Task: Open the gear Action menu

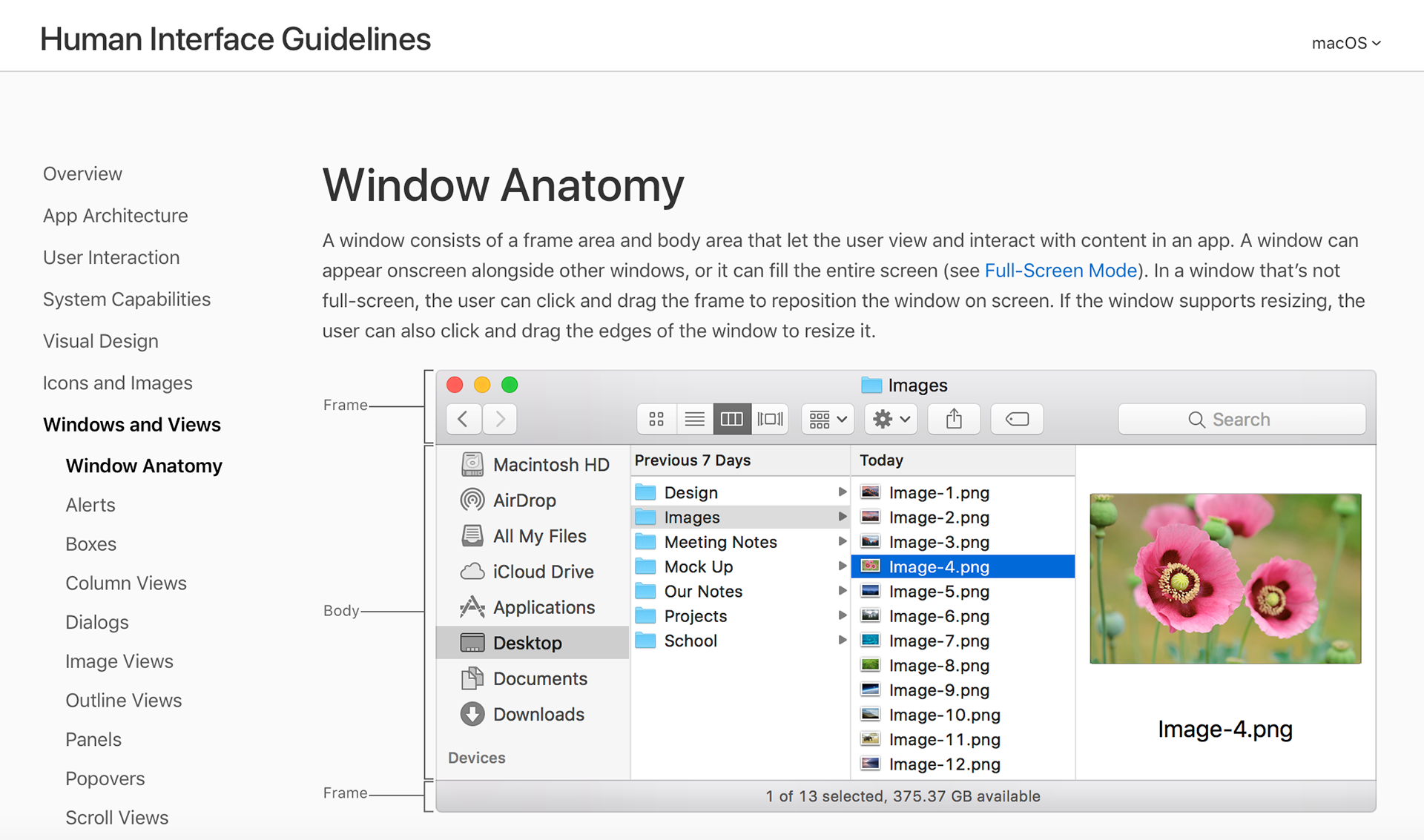Action: tap(891, 419)
